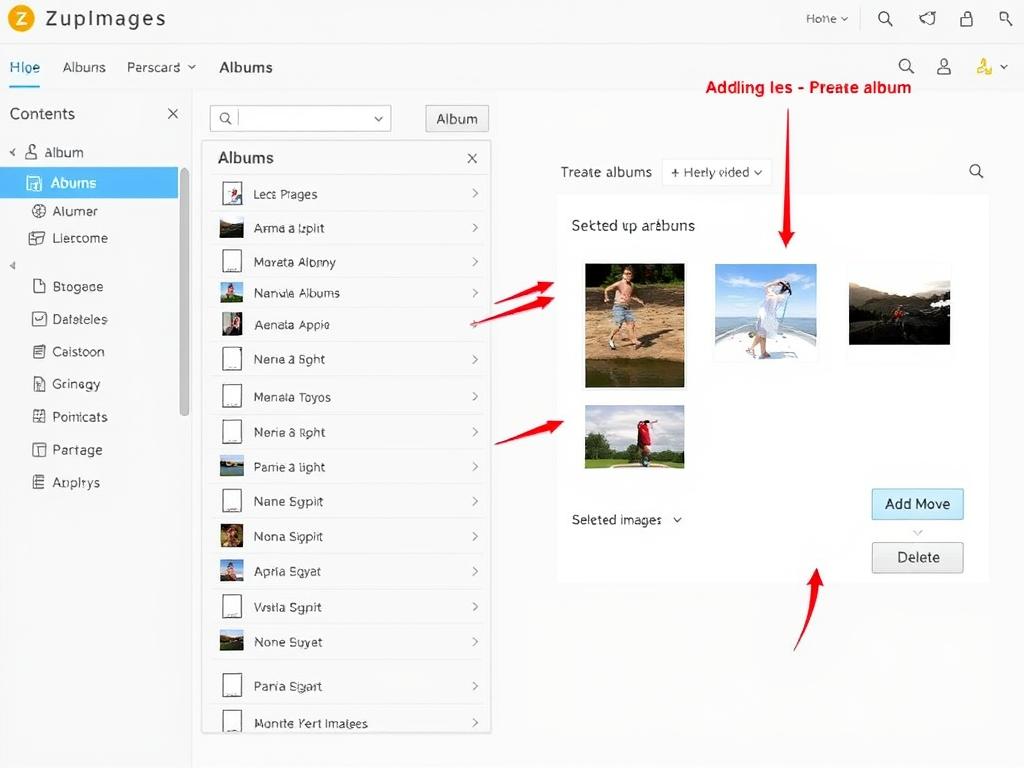Click the Liercome sidebar icon
This screenshot has height=768, width=1024.
click(x=37, y=238)
